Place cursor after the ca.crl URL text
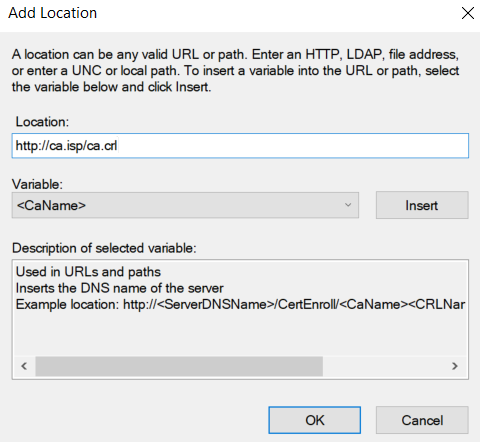The width and height of the screenshot is (480, 442). click(x=118, y=146)
